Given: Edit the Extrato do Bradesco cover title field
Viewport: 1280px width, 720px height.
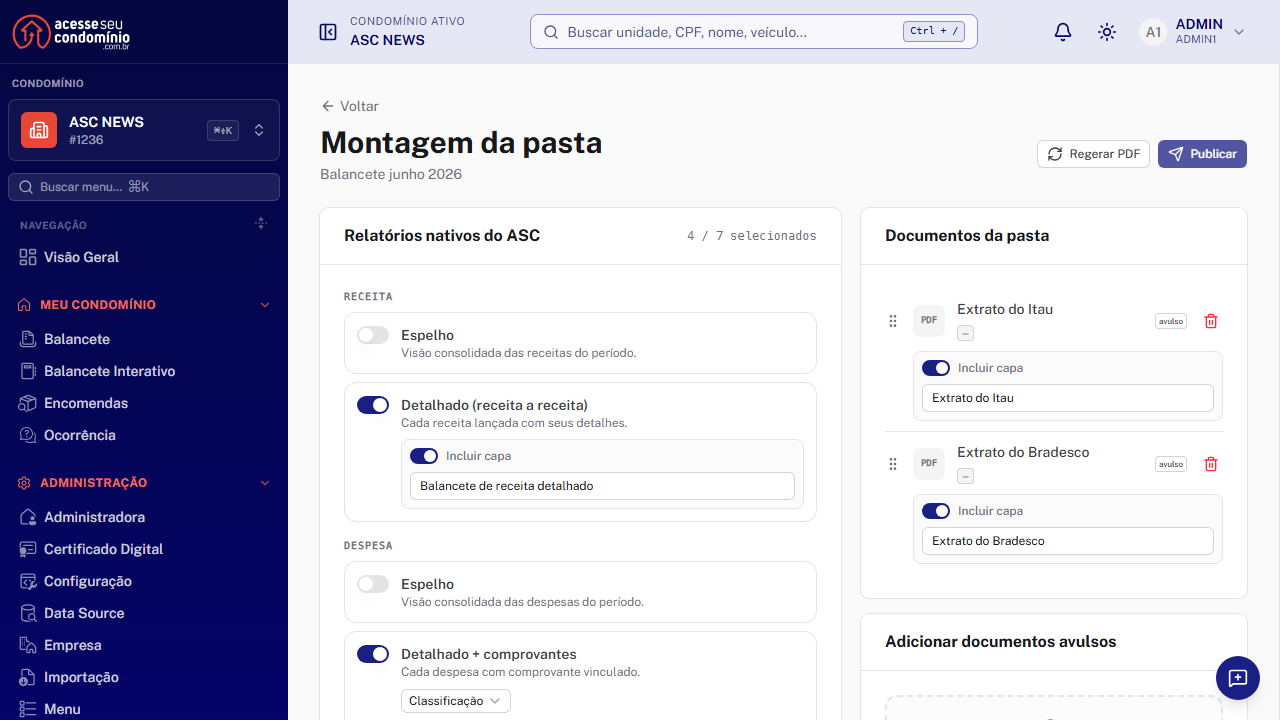Looking at the screenshot, I should click(x=1067, y=541).
